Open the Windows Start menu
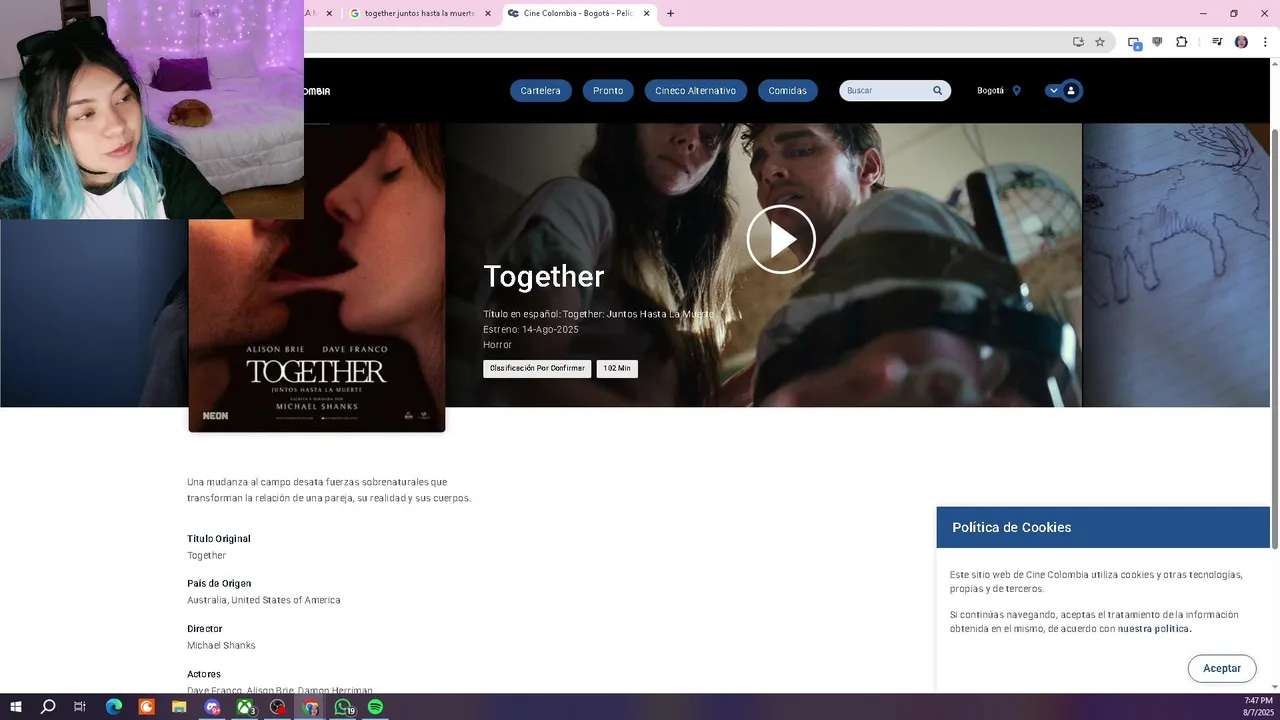This screenshot has width=1280, height=720. click(15, 707)
